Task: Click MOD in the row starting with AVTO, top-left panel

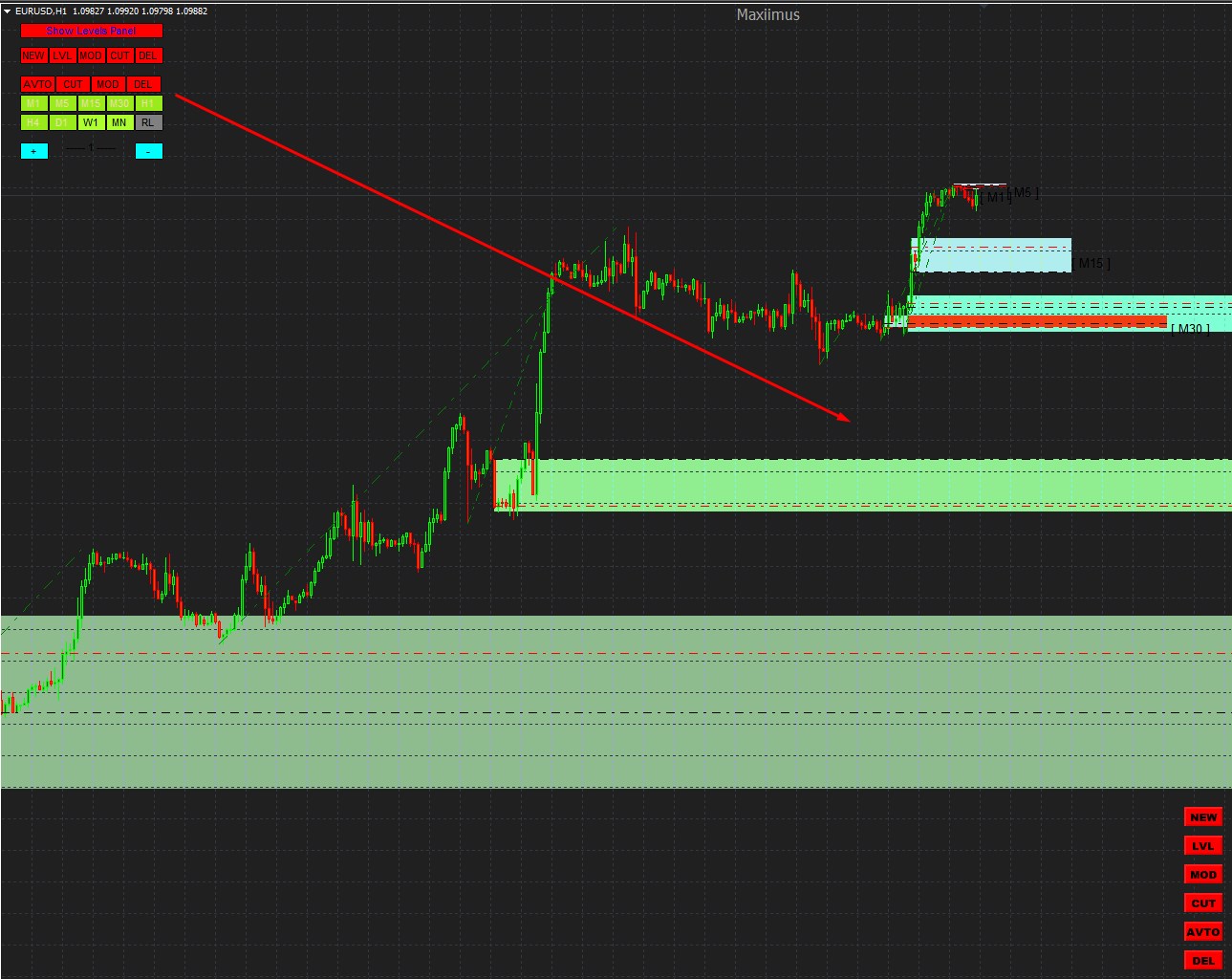Action: pyautogui.click(x=109, y=84)
